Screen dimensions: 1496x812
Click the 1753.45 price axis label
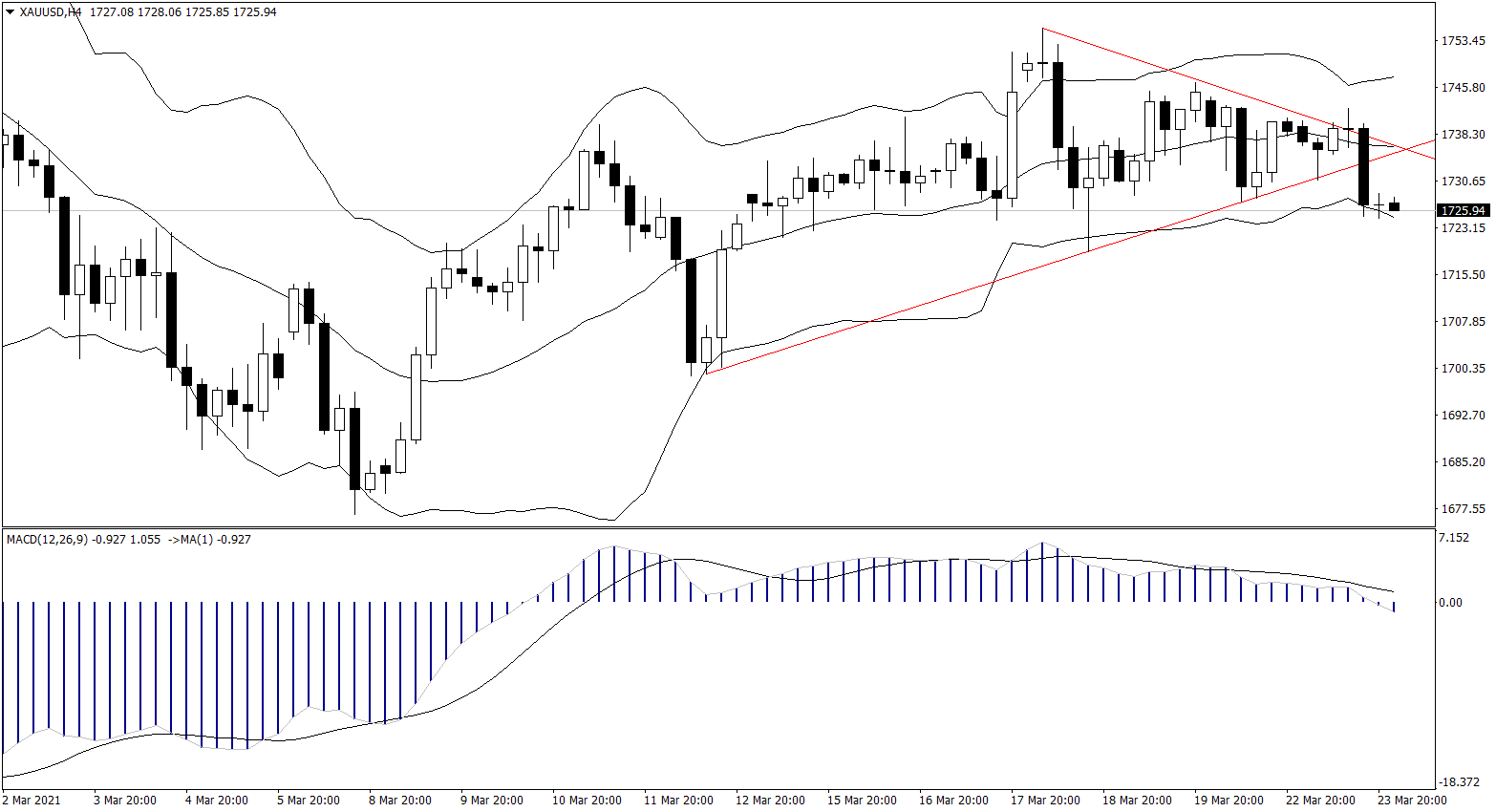[x=1463, y=41]
